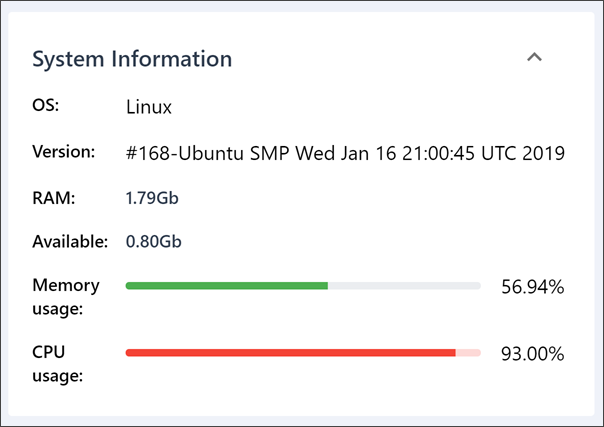The width and height of the screenshot is (604, 427).
Task: Click the OS label
Action: (x=46, y=104)
